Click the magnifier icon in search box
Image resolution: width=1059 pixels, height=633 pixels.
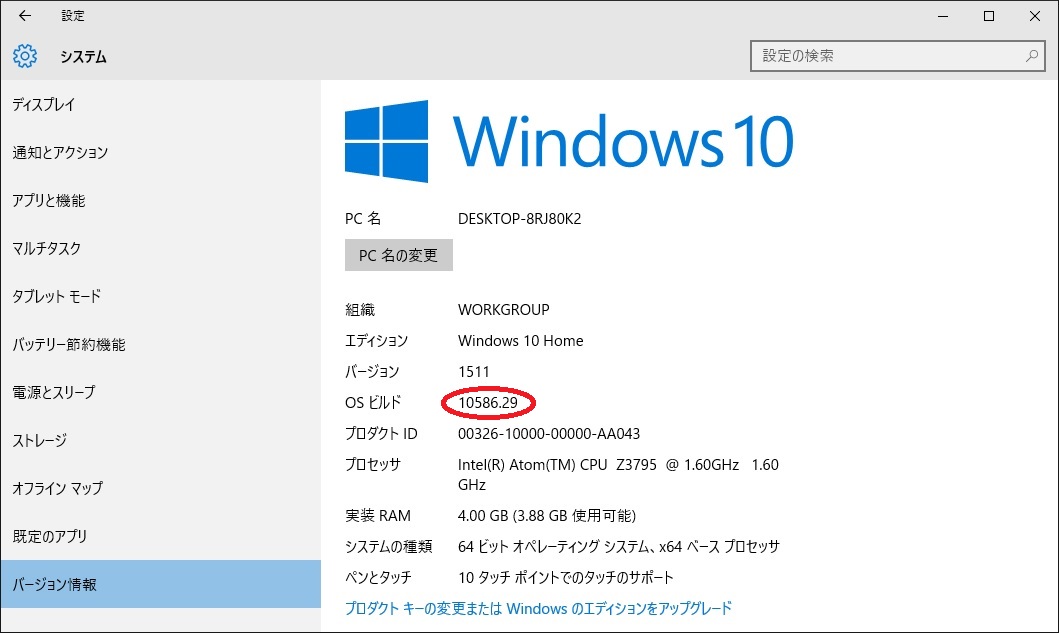[x=1032, y=56]
